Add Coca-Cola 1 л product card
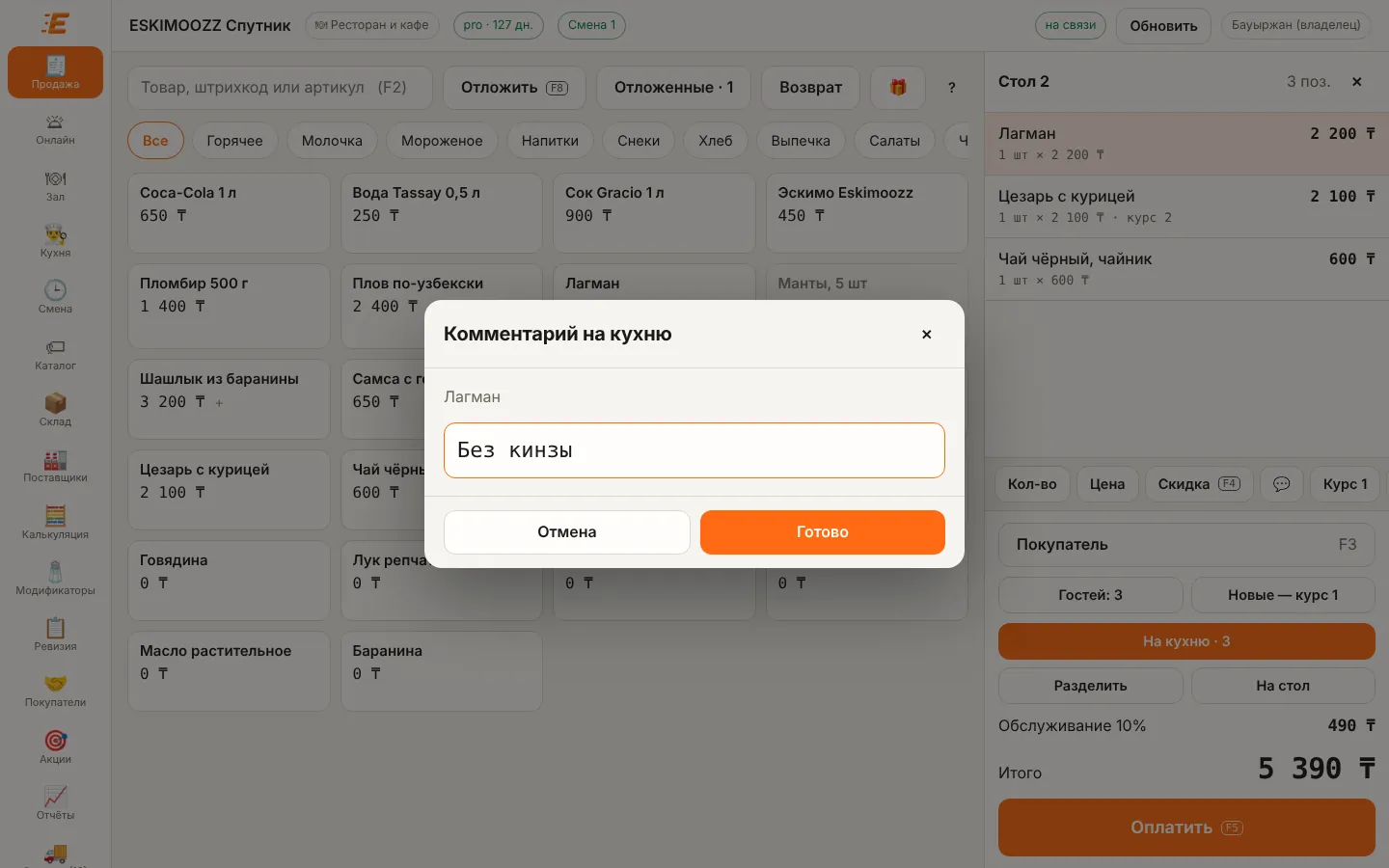This screenshot has height=868, width=1389. click(x=229, y=213)
